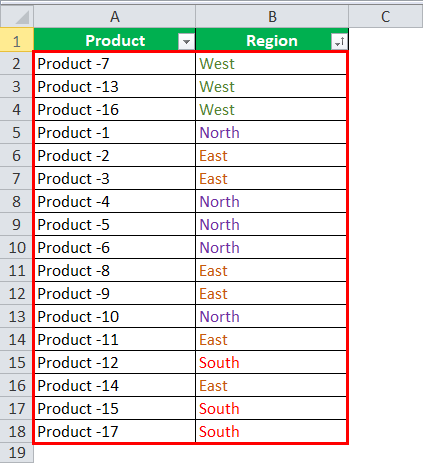Select the cell containing Product -13
The height and width of the screenshot is (463, 423).
[x=114, y=87]
